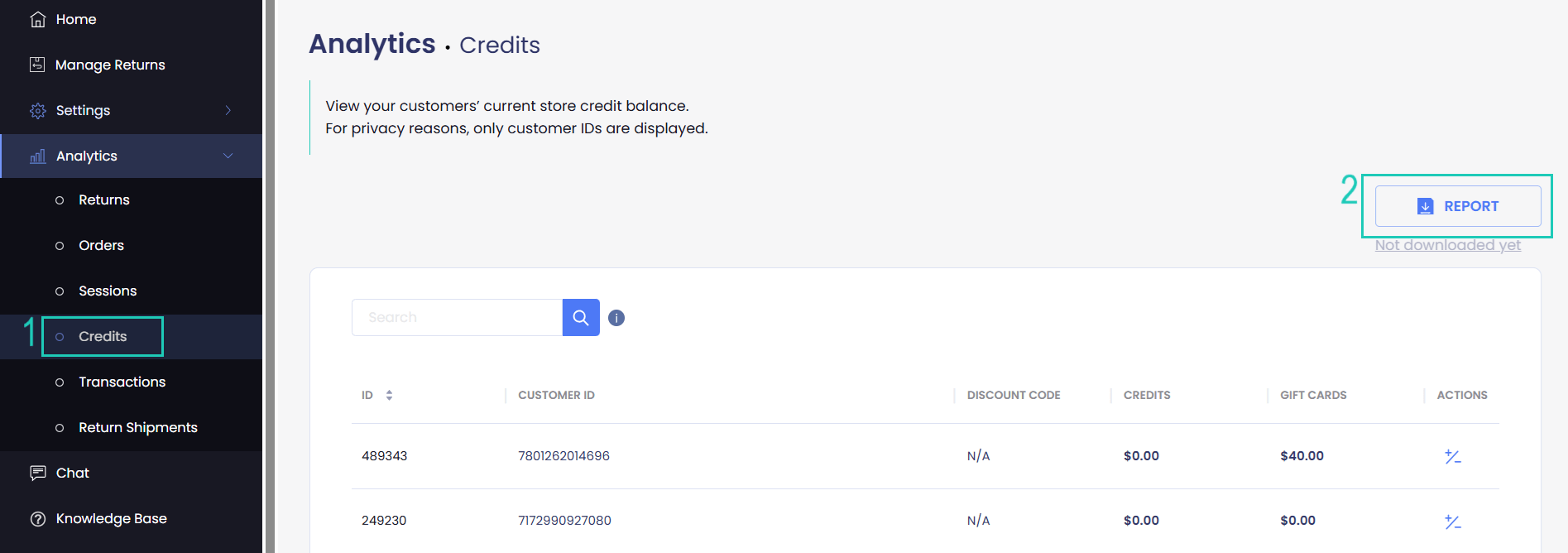Click the Knowledge Base question icon
This screenshot has width=1568, height=553.
pyautogui.click(x=38, y=519)
